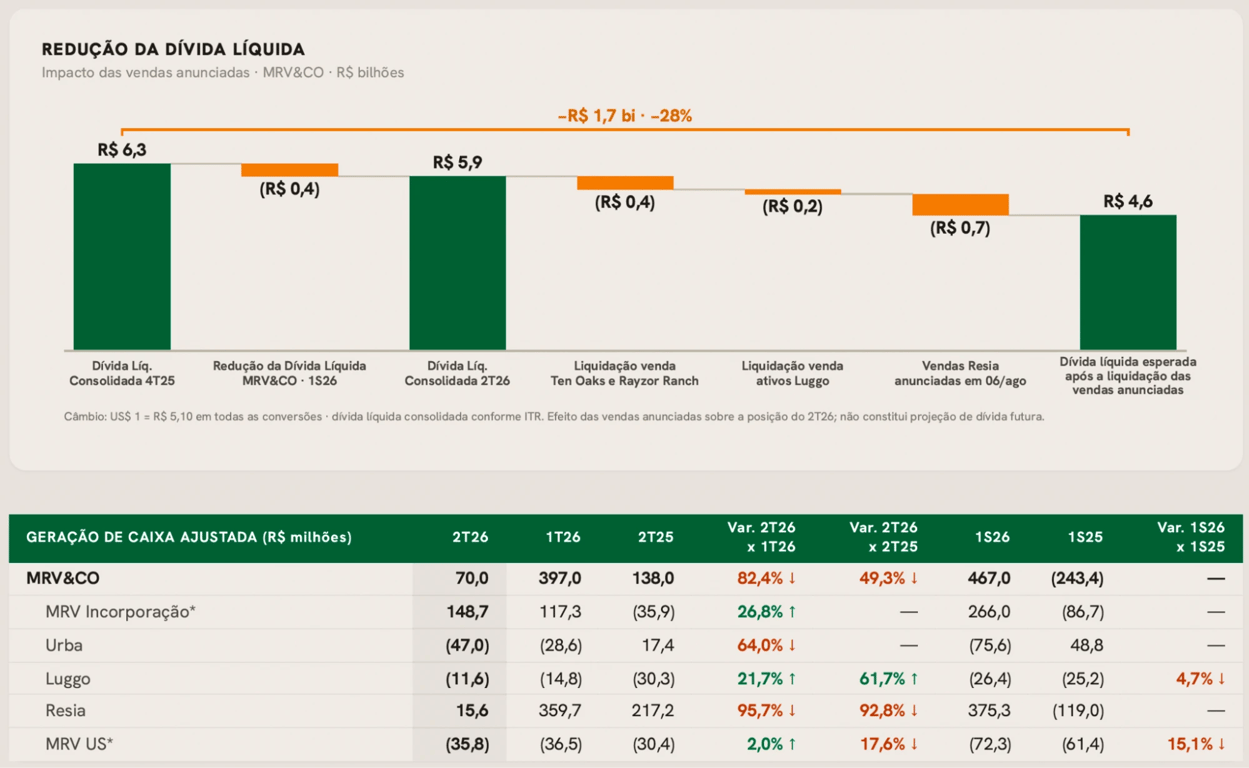Select the '(R$ 0,2)' value label
The image size is (1249, 768).
[792, 207]
